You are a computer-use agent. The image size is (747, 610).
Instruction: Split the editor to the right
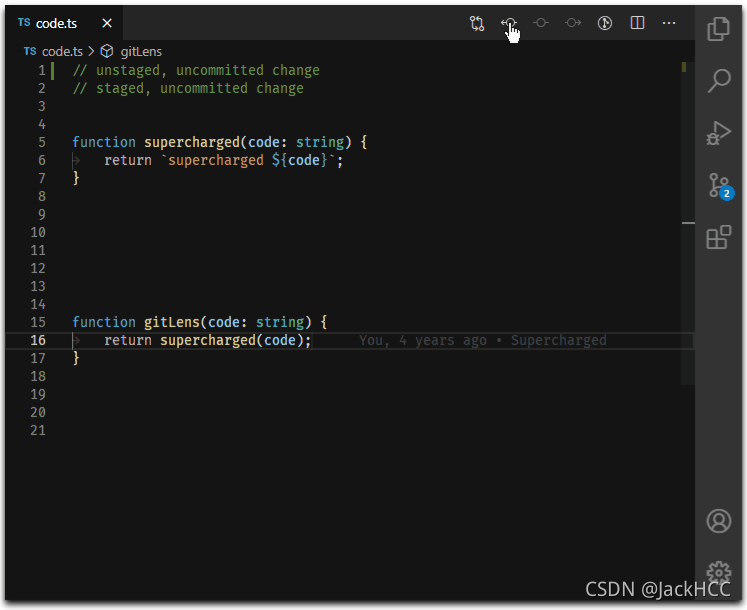click(x=637, y=23)
